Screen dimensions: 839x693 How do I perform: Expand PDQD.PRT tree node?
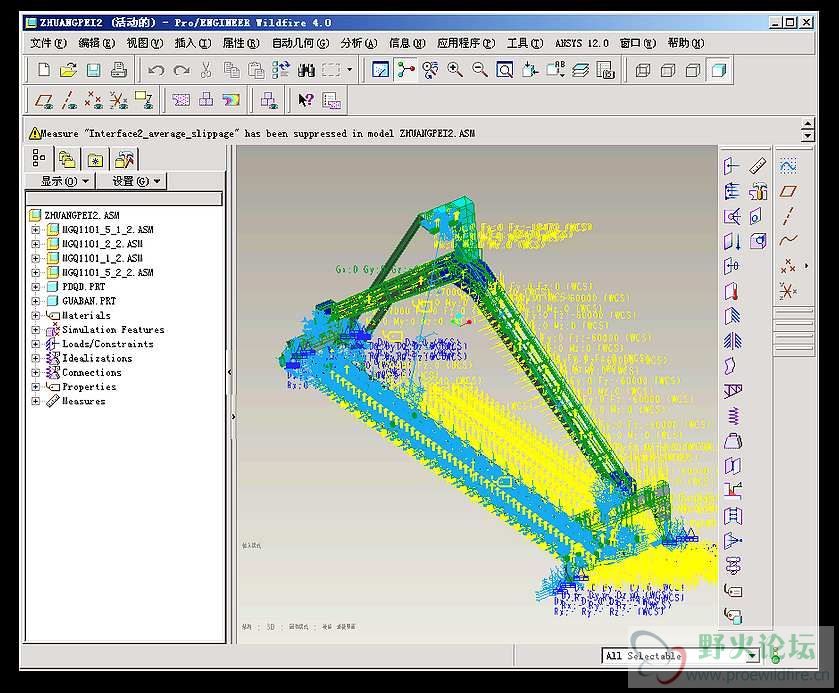35,287
